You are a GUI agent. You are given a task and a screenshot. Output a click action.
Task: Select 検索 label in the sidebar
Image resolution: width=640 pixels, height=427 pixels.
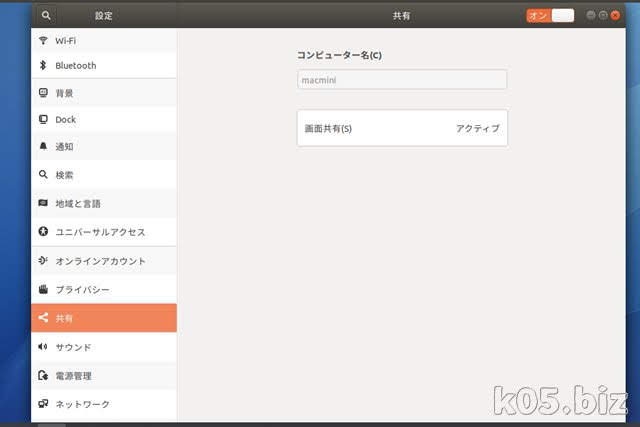coord(64,175)
